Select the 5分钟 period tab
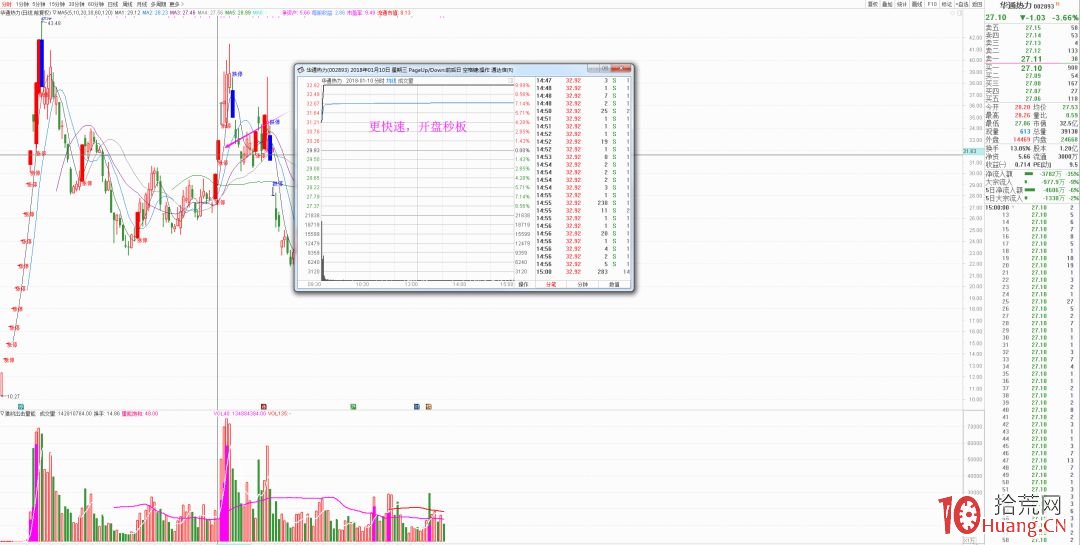This screenshot has height=545, width=1080. [x=39, y=4]
